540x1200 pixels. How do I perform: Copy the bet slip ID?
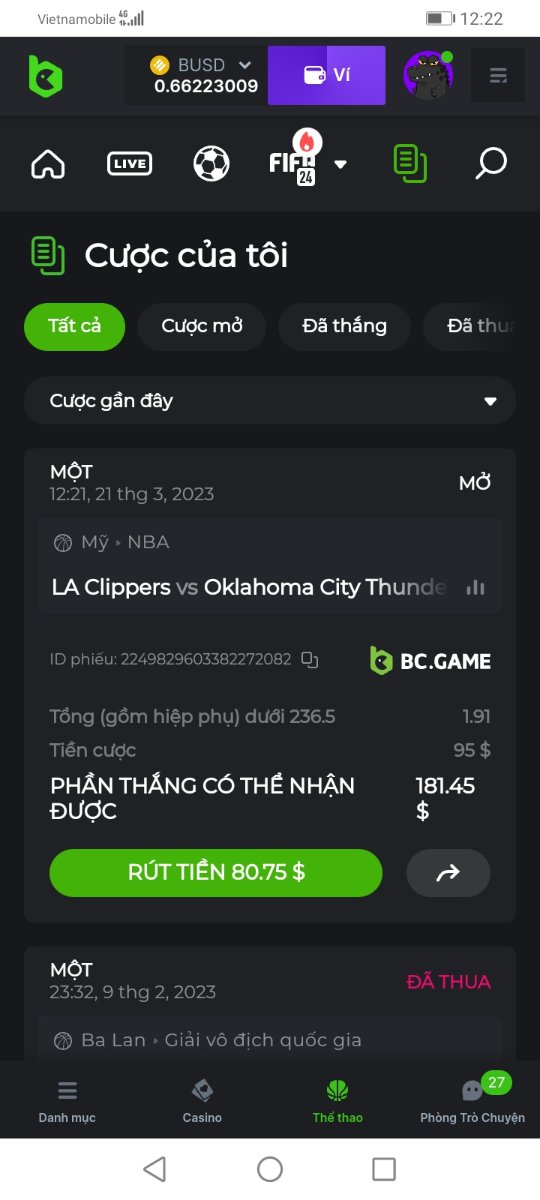click(309, 660)
